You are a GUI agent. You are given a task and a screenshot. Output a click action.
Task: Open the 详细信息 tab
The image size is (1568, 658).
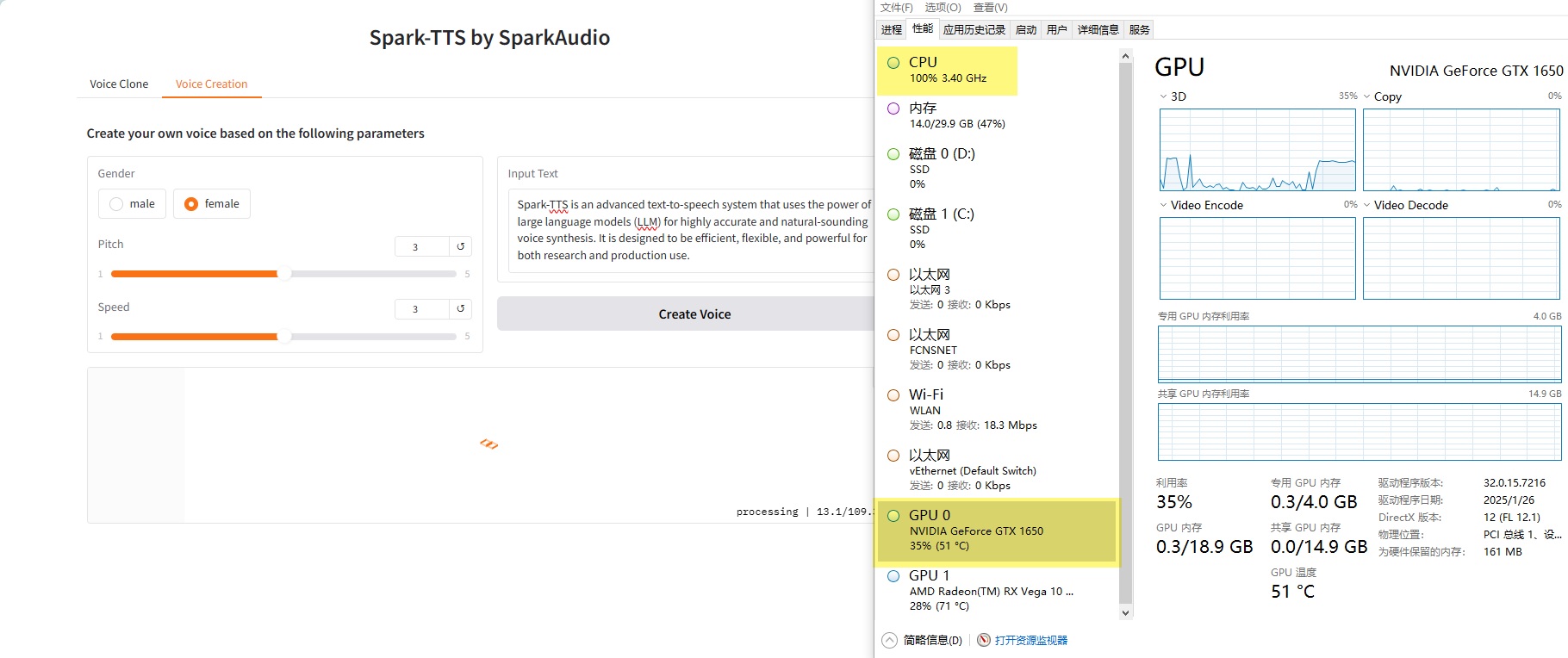1098,29
